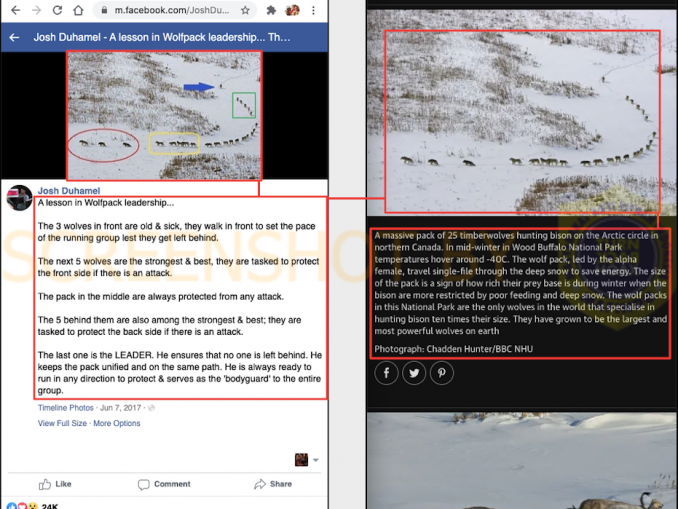
Task: Go back using the Facebook header arrow
Action: coord(14,38)
